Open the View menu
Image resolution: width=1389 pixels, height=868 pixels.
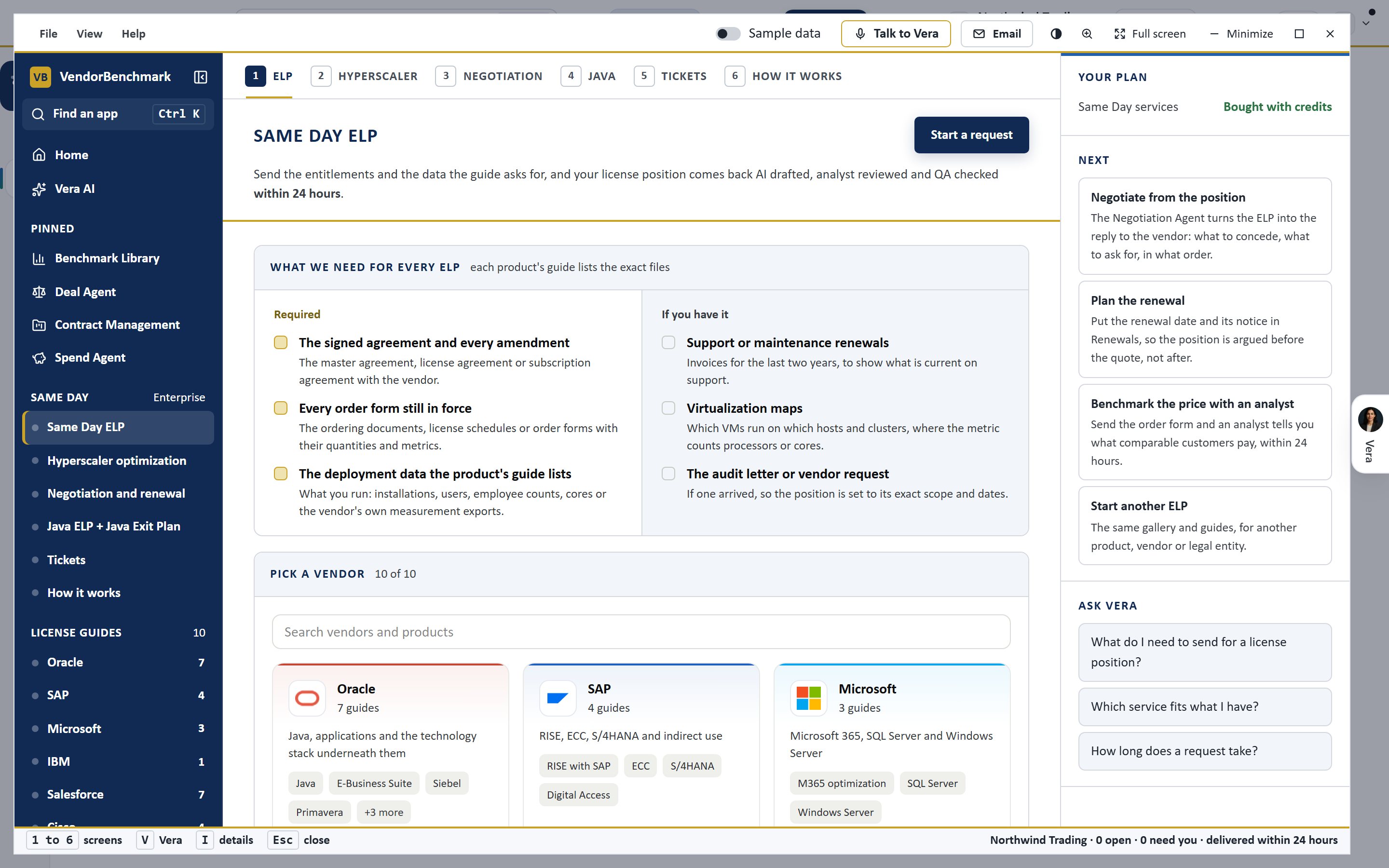90,34
